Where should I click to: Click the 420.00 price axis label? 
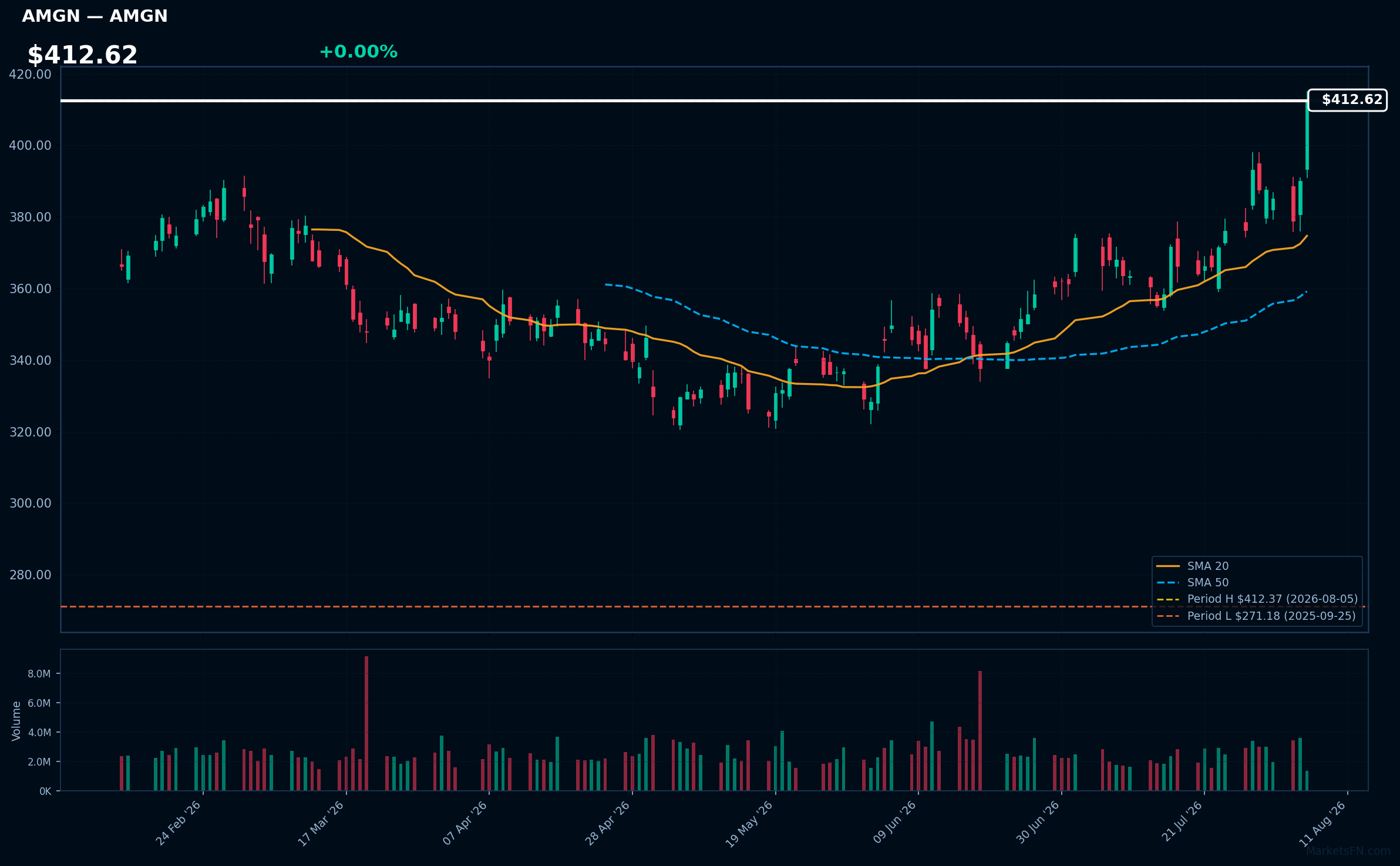coord(31,74)
